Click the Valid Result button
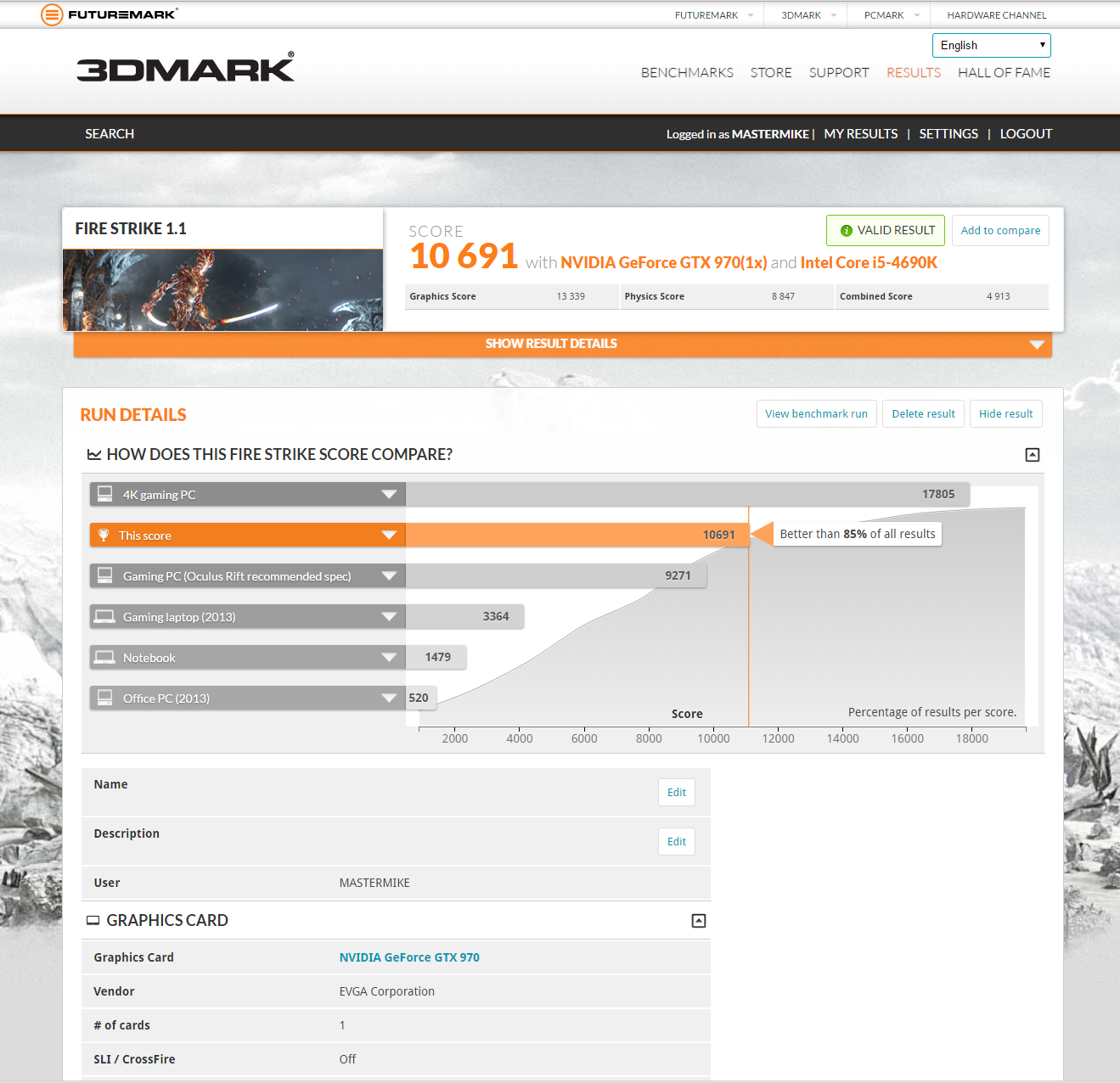 click(x=886, y=231)
